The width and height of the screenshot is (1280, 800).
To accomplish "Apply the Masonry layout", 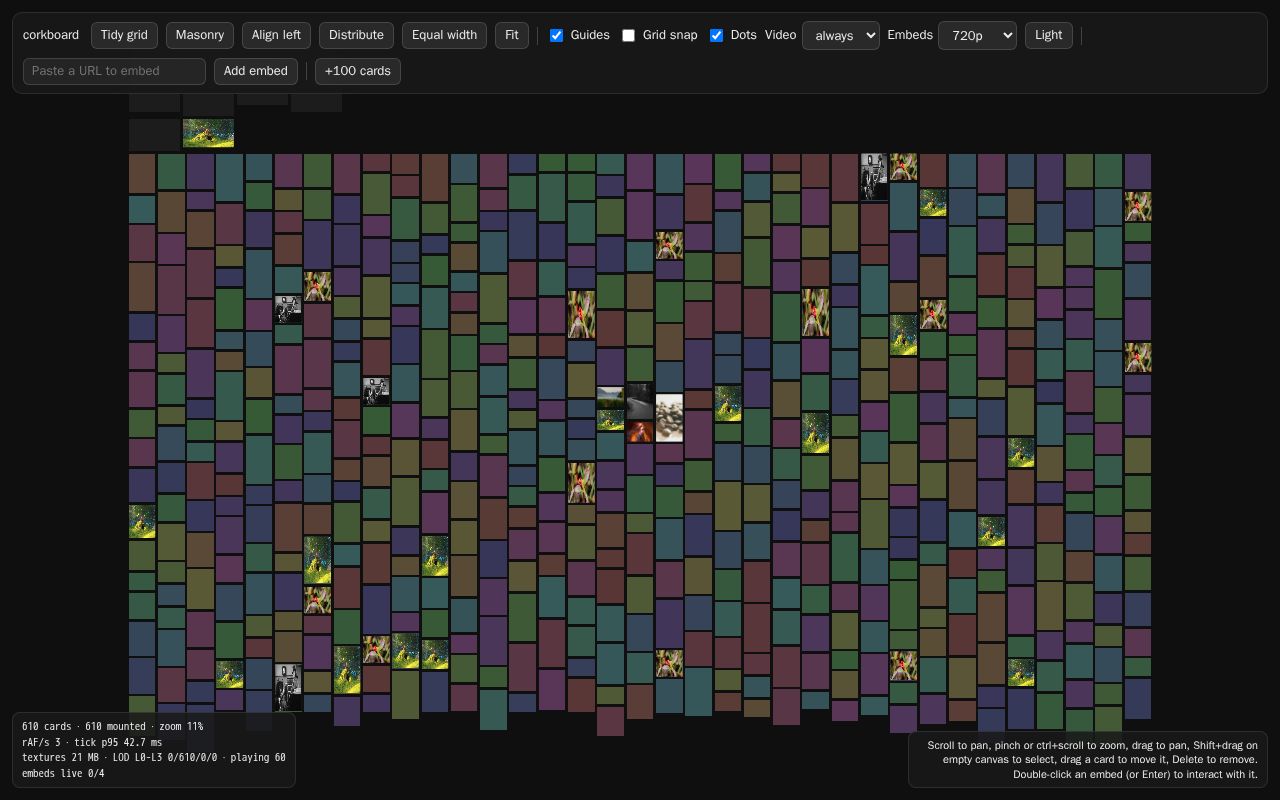I will pos(200,35).
